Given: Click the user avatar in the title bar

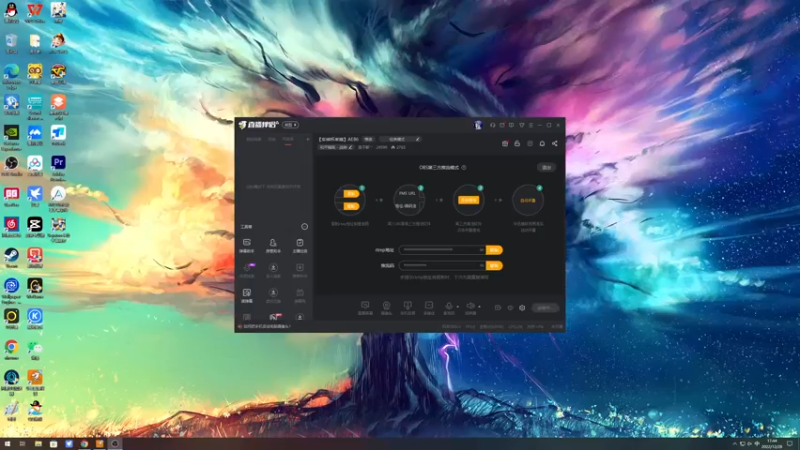Looking at the screenshot, I should tap(478, 125).
